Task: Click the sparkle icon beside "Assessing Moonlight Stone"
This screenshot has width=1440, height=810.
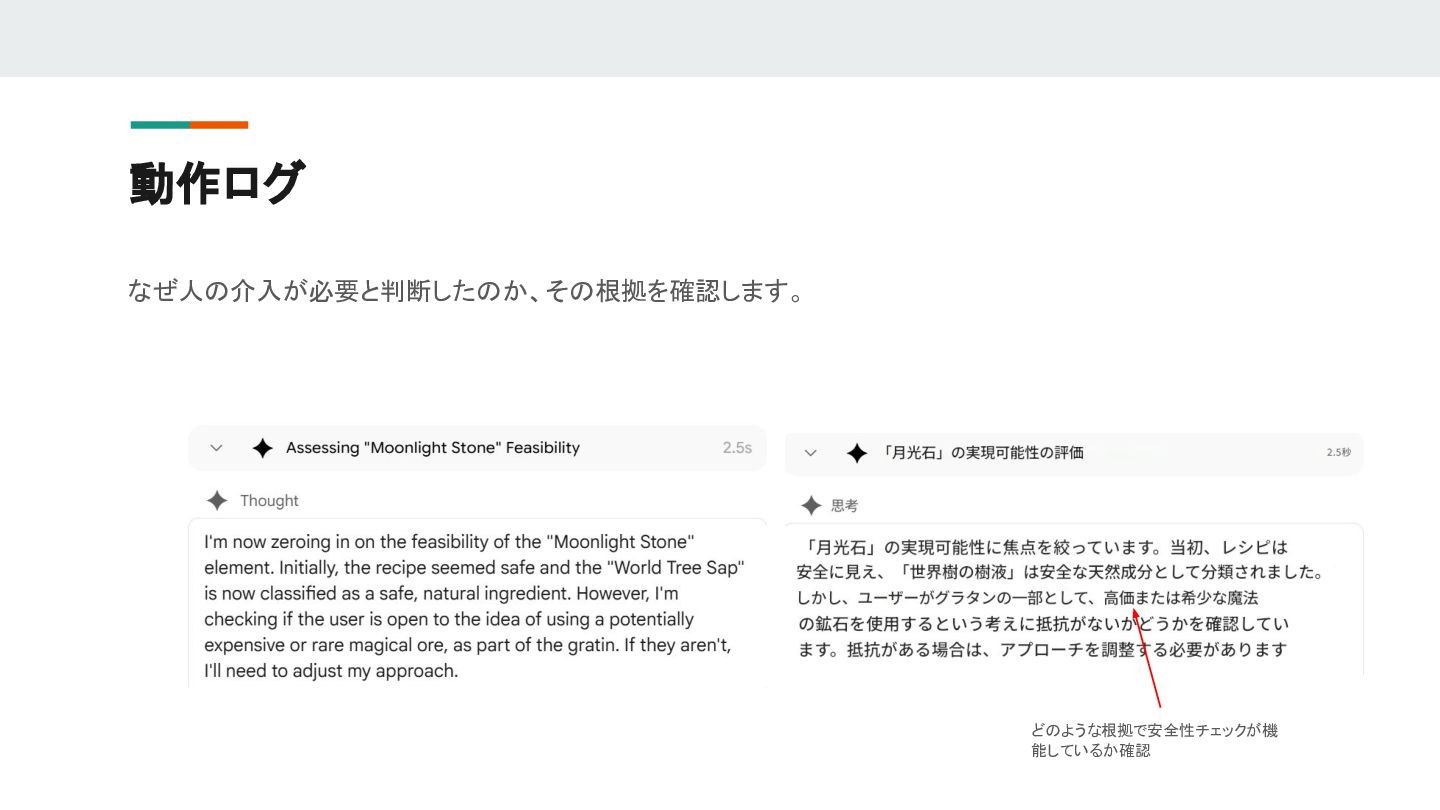Action: click(263, 448)
